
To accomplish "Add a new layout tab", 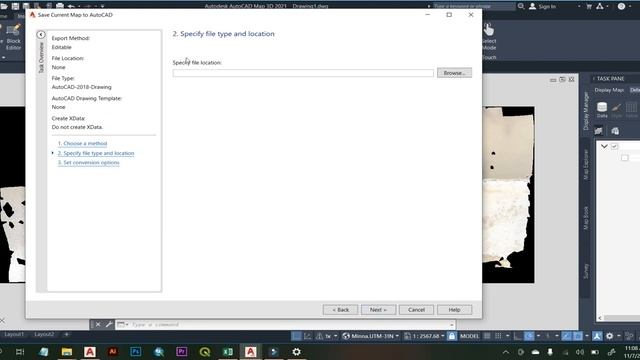I will tap(67, 334).
